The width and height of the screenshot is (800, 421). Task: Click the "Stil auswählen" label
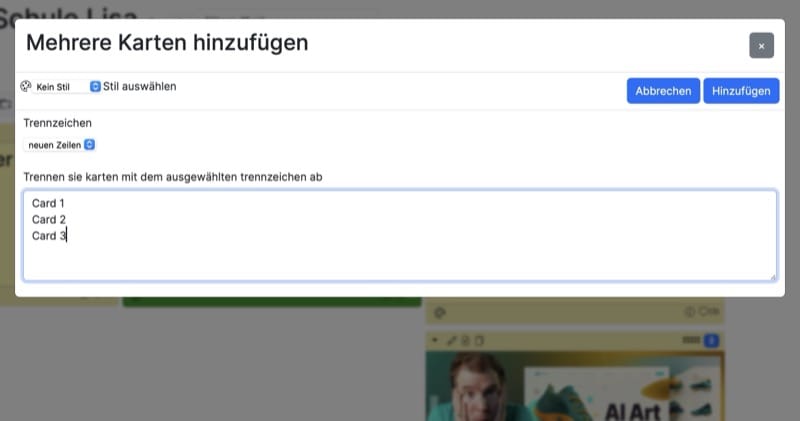click(139, 86)
